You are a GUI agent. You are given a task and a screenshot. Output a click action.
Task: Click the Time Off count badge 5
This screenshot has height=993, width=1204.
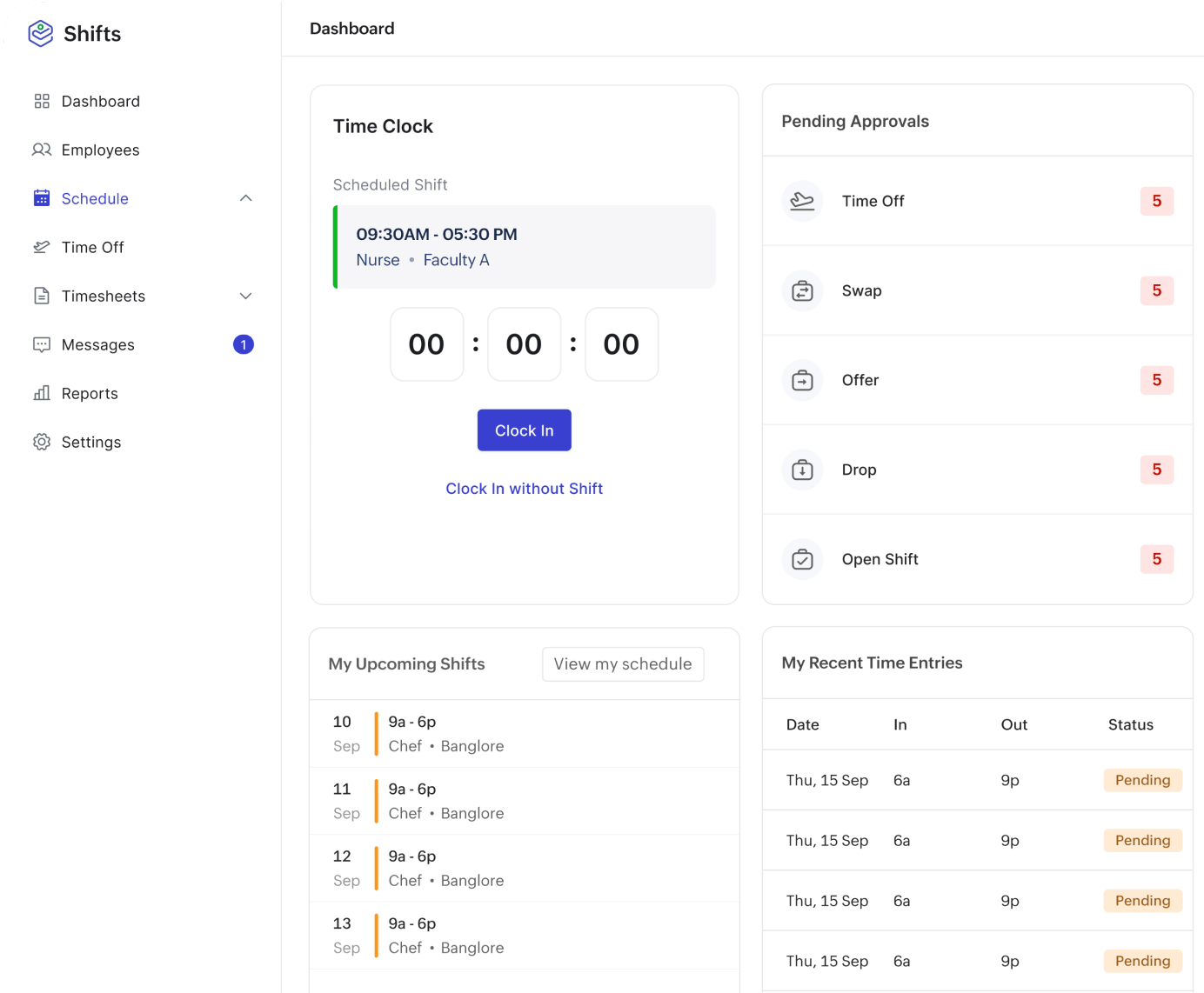click(1157, 201)
